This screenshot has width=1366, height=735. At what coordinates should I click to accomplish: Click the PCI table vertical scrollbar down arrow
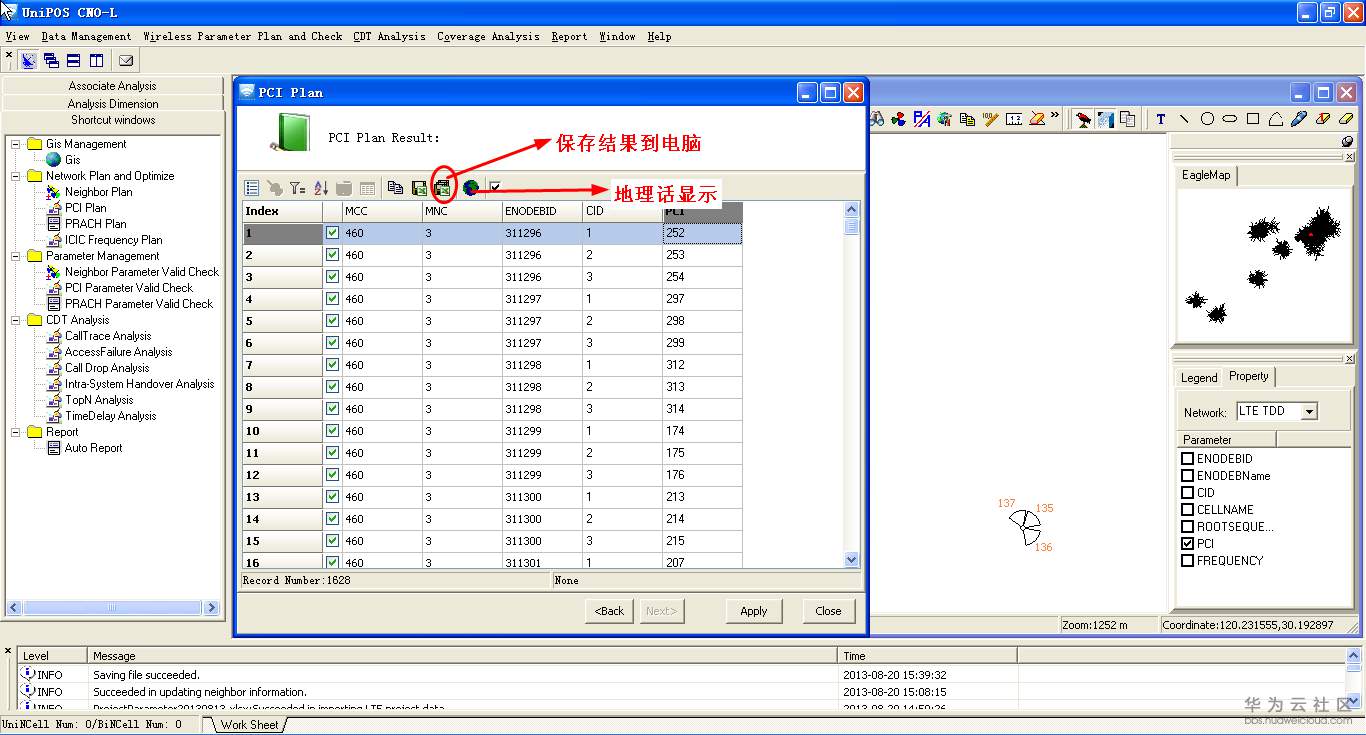852,560
